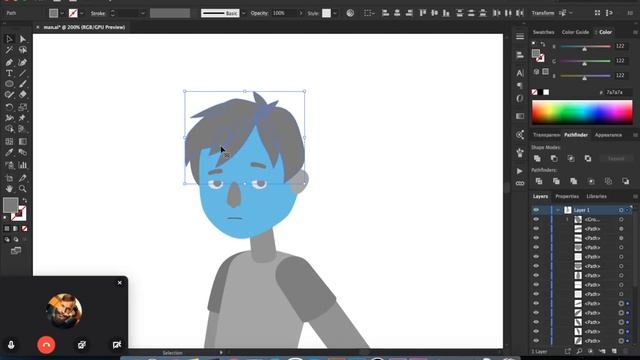Select the Shape Builder tool

9,129
